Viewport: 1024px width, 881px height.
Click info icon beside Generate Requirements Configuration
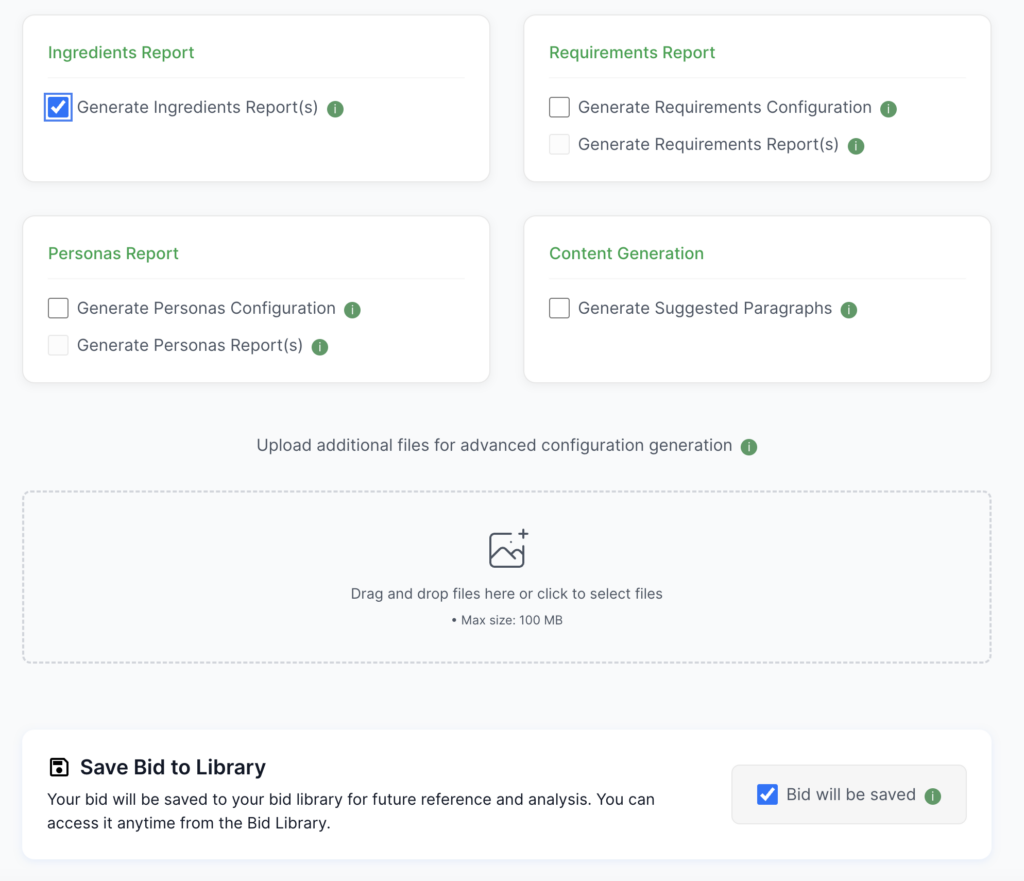pos(888,109)
